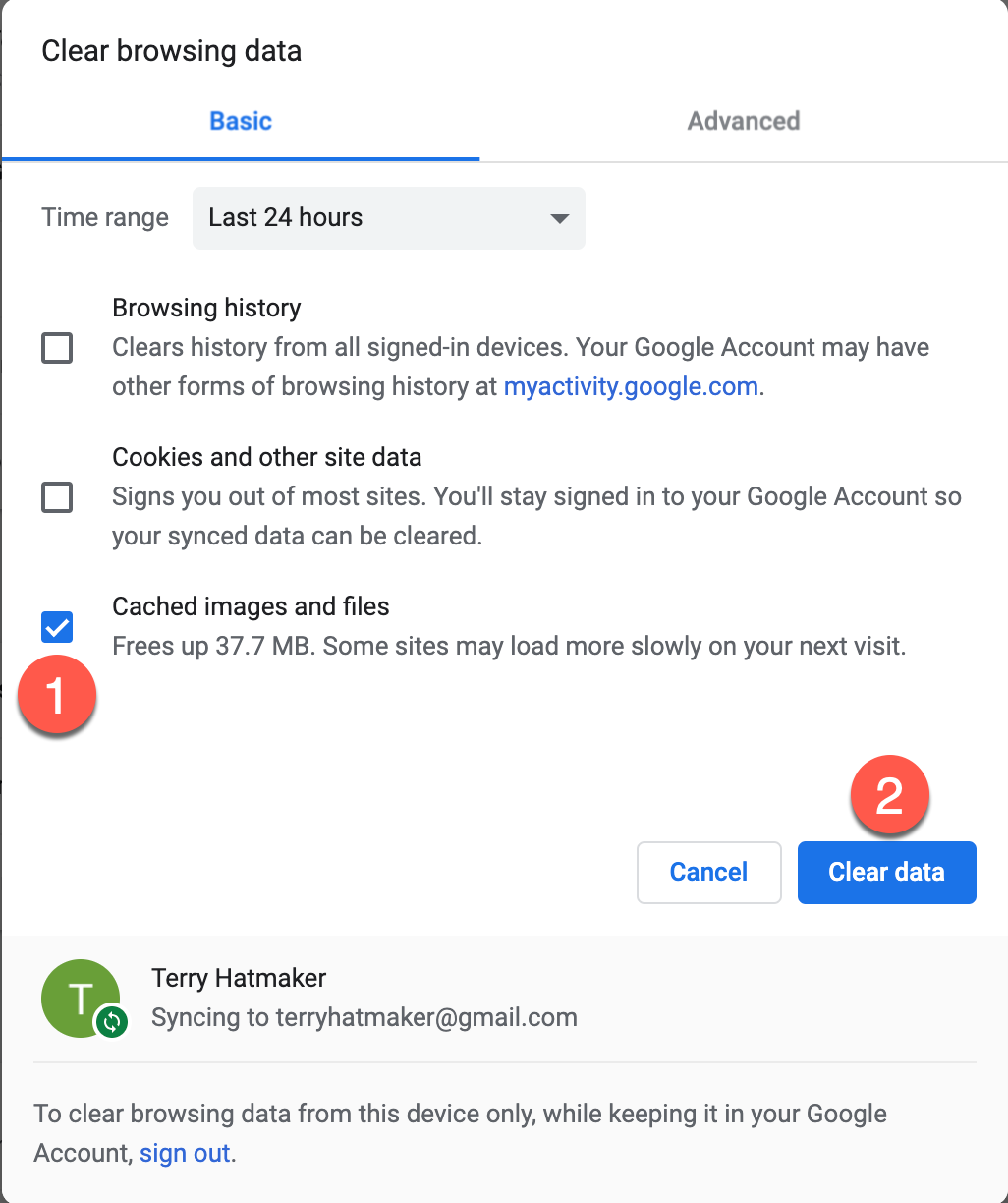Click the Browsing history heading text
The height and width of the screenshot is (1203, 1008).
(x=206, y=308)
